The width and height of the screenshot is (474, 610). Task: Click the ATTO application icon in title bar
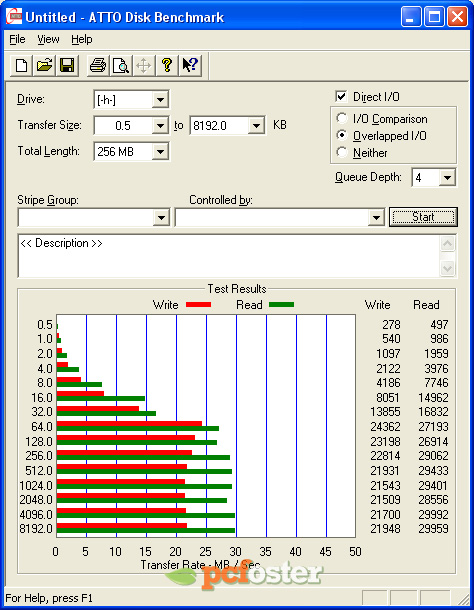tap(14, 17)
